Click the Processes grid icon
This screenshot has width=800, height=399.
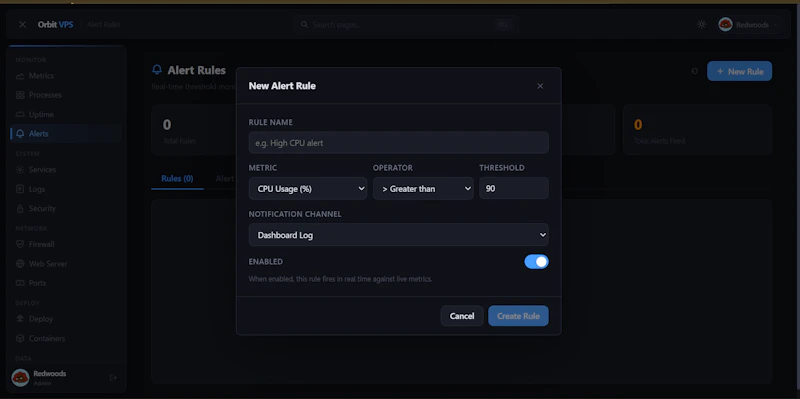point(20,95)
